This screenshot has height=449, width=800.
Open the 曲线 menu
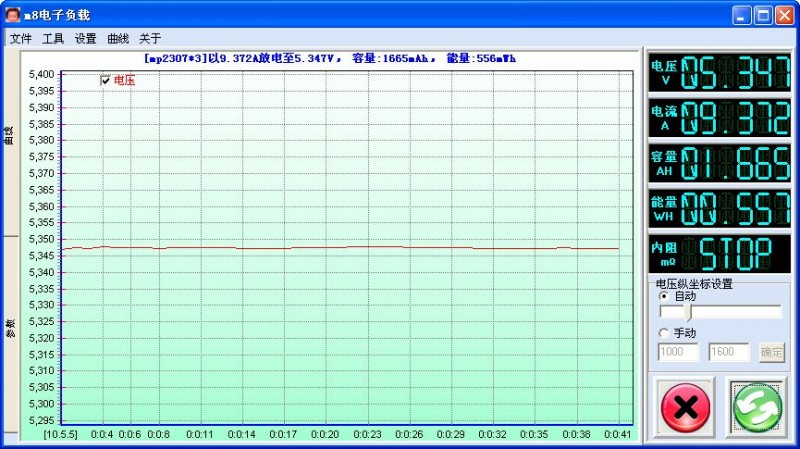pos(118,39)
